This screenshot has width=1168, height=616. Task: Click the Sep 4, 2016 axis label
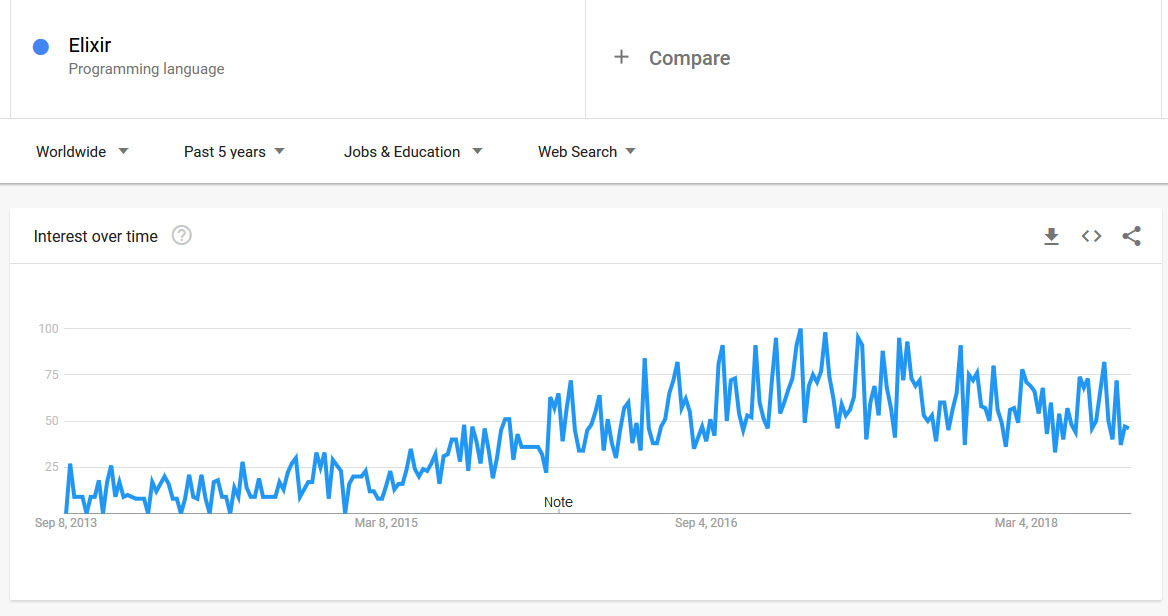(x=706, y=523)
